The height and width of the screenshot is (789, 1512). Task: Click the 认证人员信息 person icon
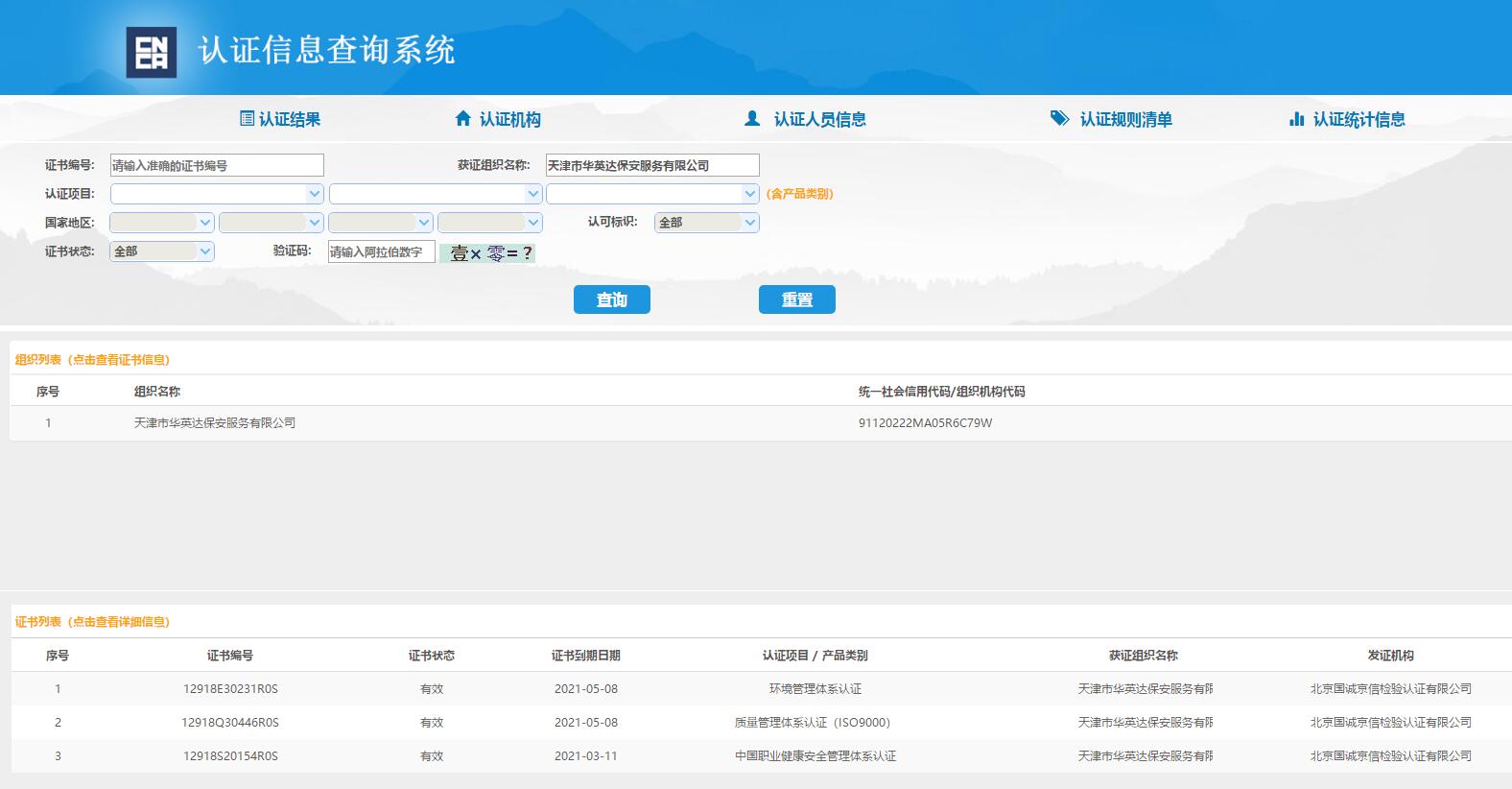pyautogui.click(x=752, y=119)
